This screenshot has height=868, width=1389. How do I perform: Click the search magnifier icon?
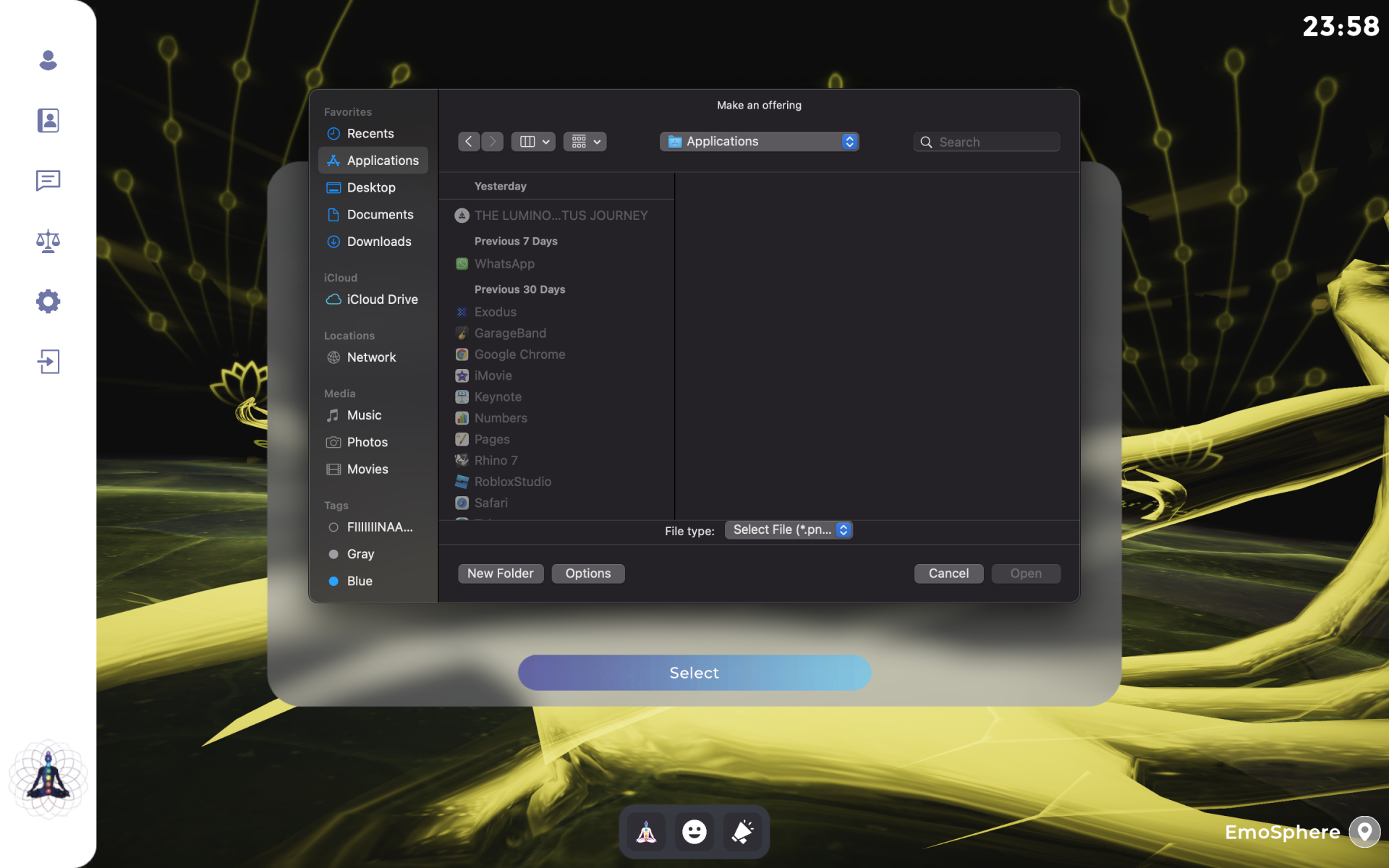point(926,142)
